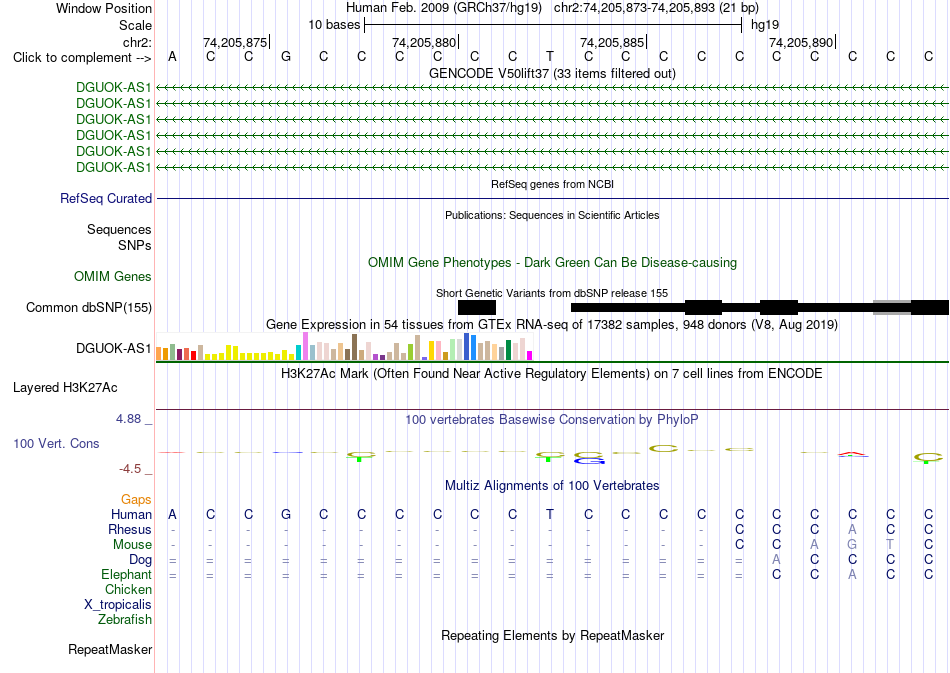
Task: Open the Multiz Alignments of 100 Vertebrates title
Action: (x=552, y=486)
